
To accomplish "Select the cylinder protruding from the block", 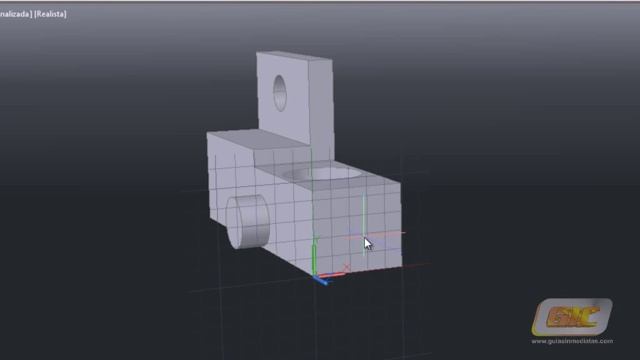I will 247,221.
